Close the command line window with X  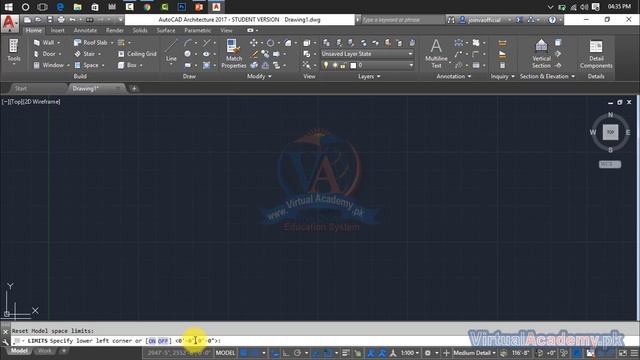tap(5, 331)
